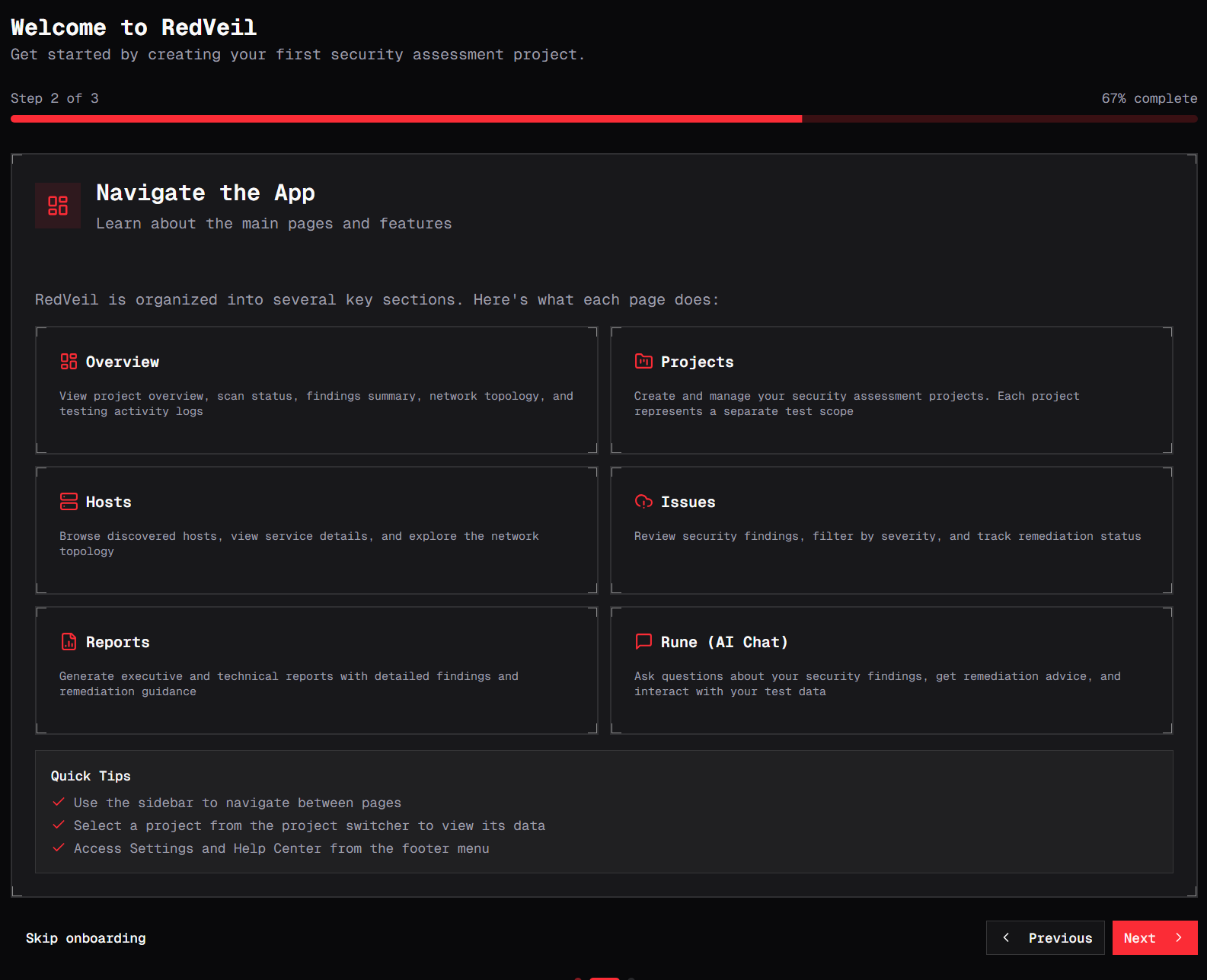Click the first Quick Tips checkmark
The height and width of the screenshot is (980, 1207).
pyautogui.click(x=59, y=802)
